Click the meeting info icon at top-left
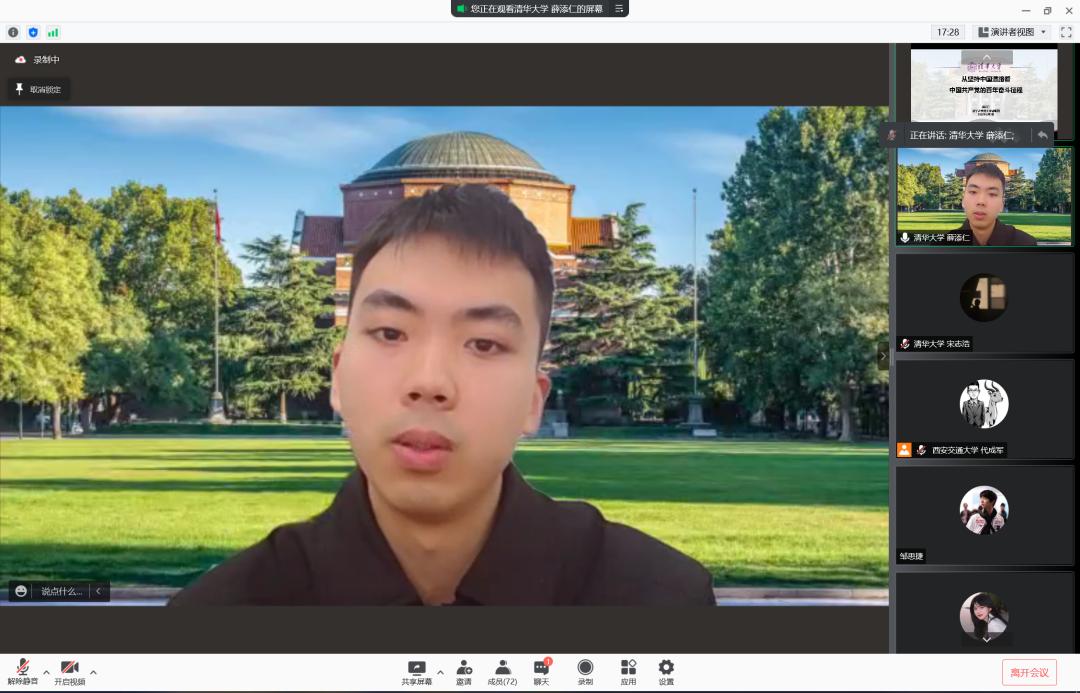This screenshot has width=1080, height=693. pos(13,32)
